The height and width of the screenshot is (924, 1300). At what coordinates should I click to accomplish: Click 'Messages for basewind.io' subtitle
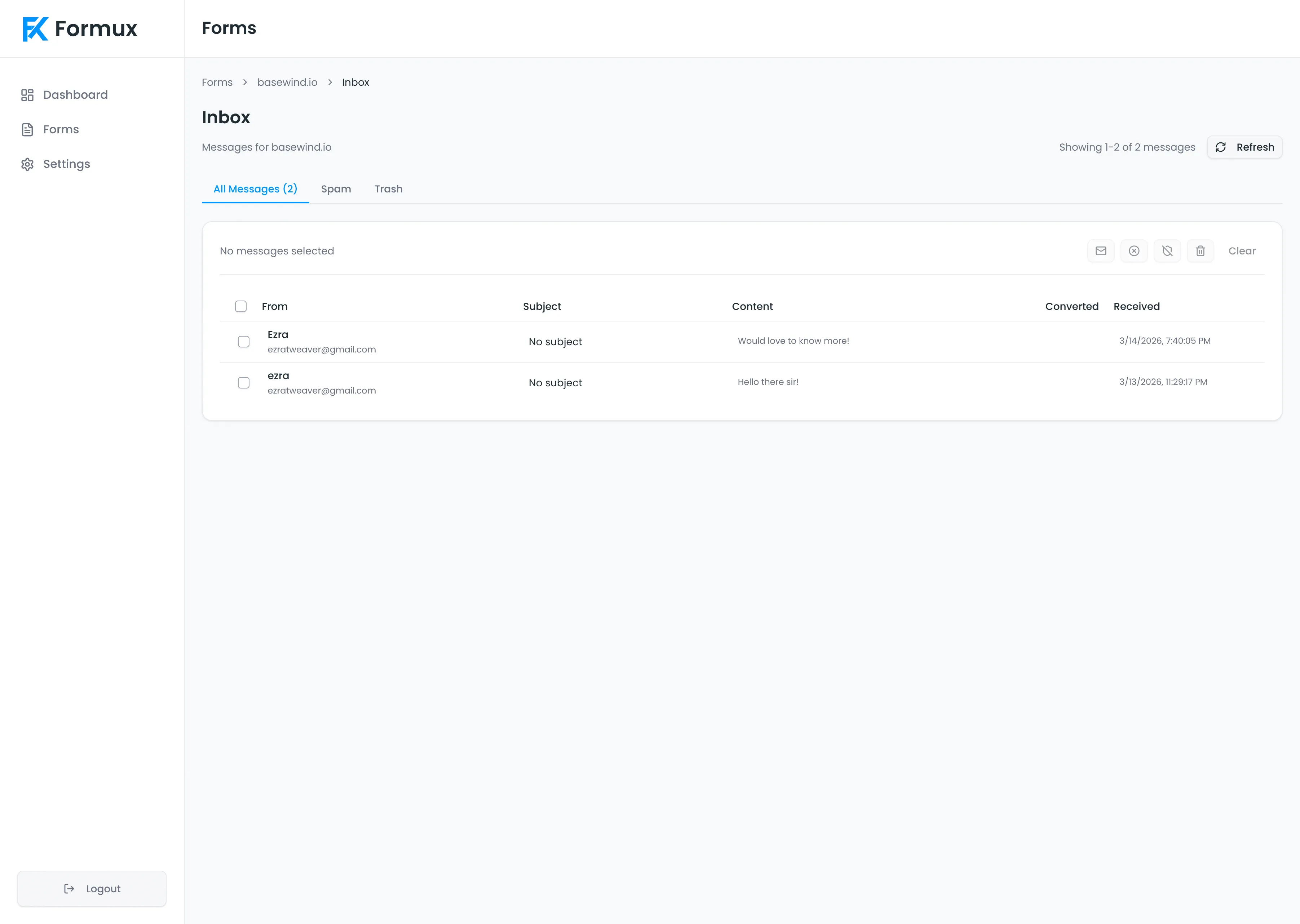(x=266, y=147)
